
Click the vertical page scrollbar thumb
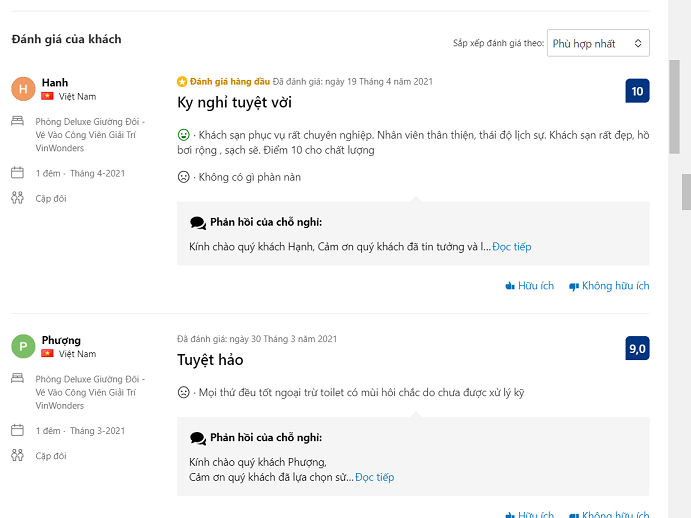pyautogui.click(x=674, y=107)
